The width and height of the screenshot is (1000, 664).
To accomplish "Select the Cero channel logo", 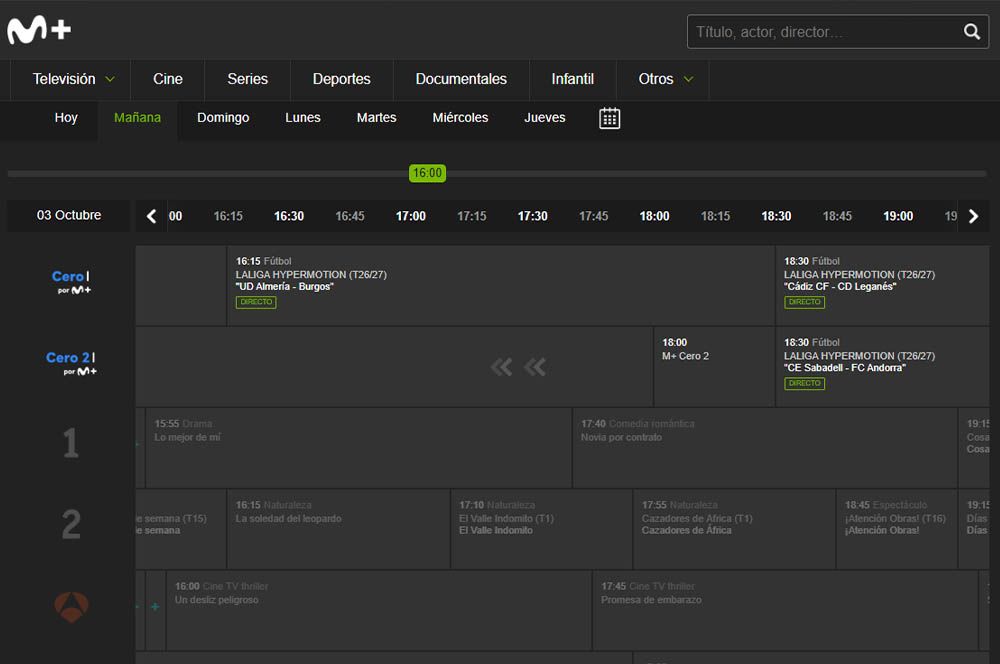I will [71, 281].
